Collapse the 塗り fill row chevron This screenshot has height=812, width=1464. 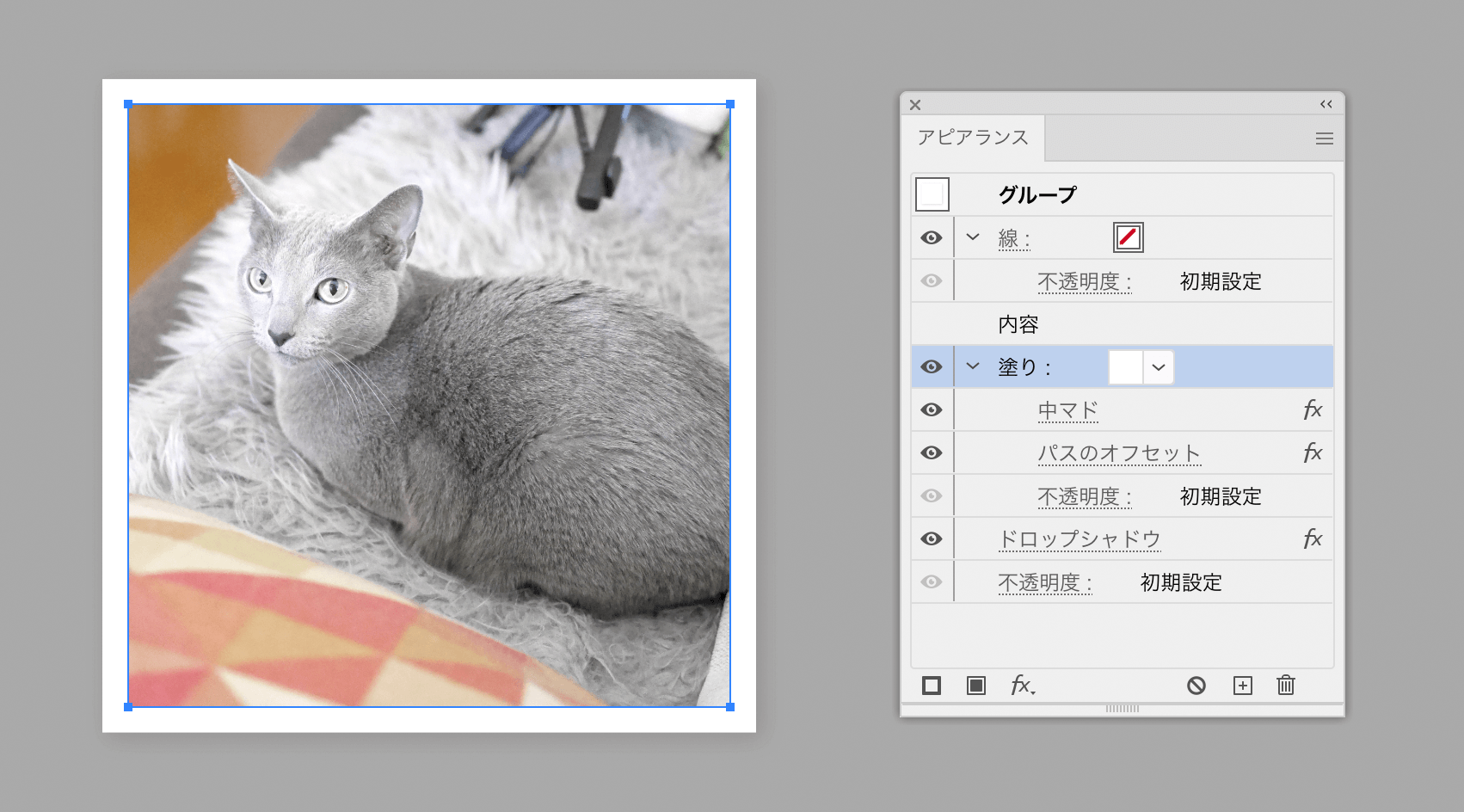[973, 366]
